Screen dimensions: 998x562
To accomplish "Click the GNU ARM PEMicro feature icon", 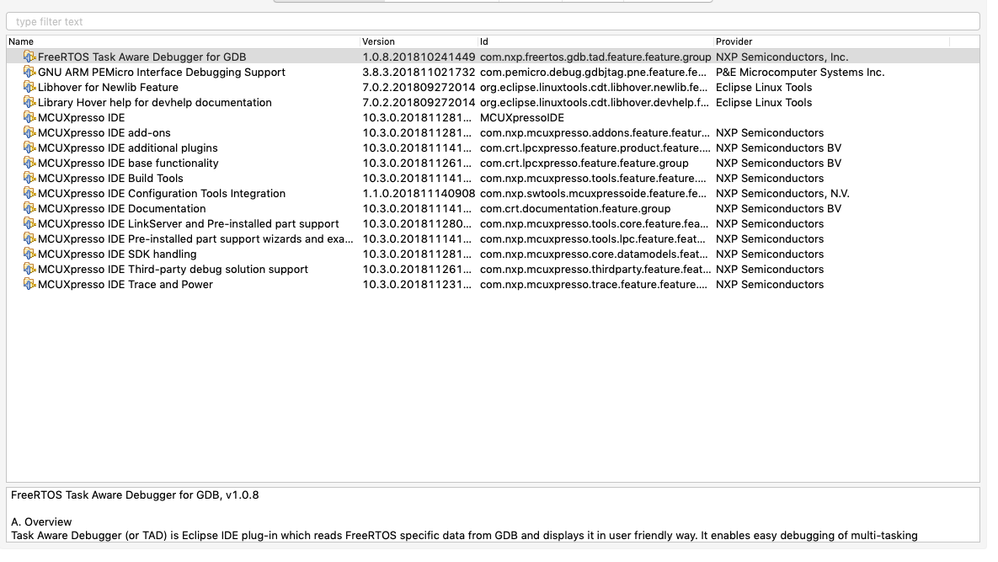I will 29,72.
